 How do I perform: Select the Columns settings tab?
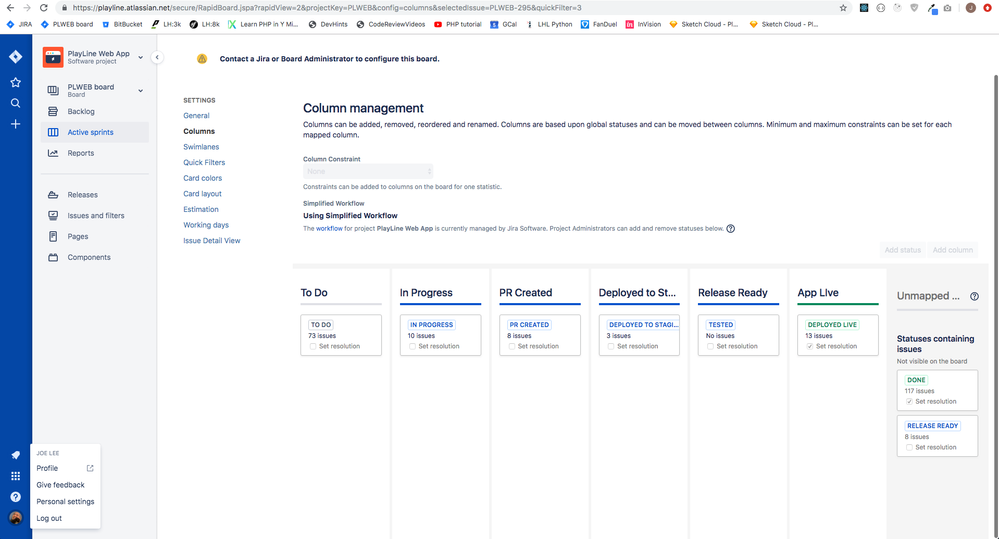[199, 131]
